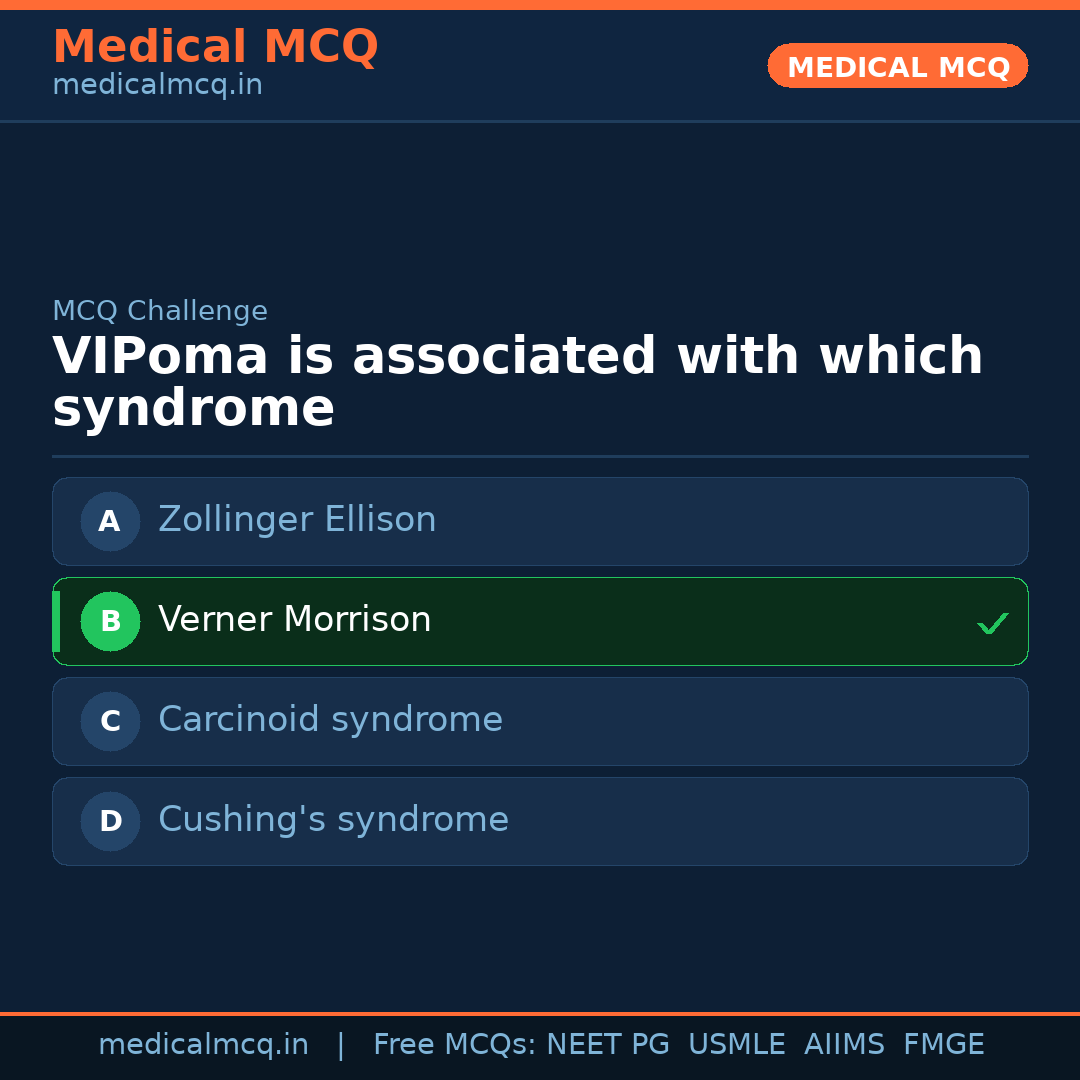Click the green B circle badge
Screen dimensions: 1080x1080
pyautogui.click(x=110, y=621)
